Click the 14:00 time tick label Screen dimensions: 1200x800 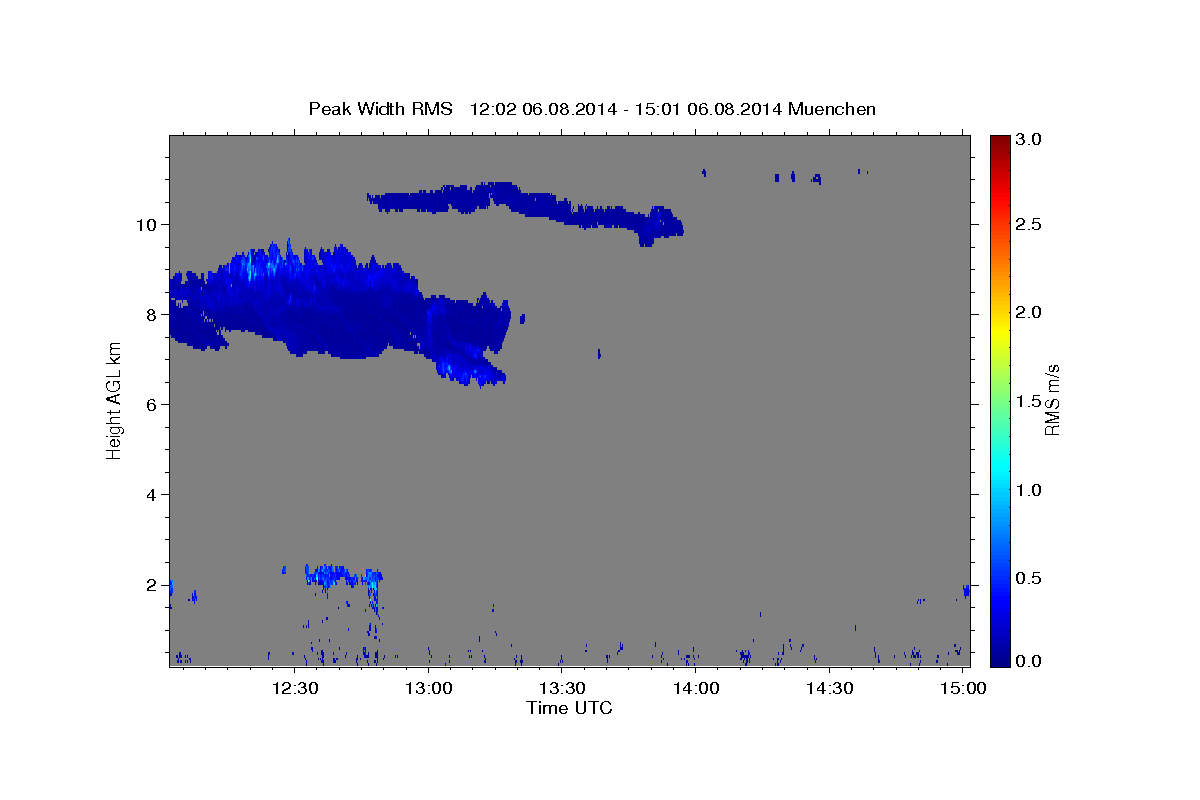click(x=696, y=688)
